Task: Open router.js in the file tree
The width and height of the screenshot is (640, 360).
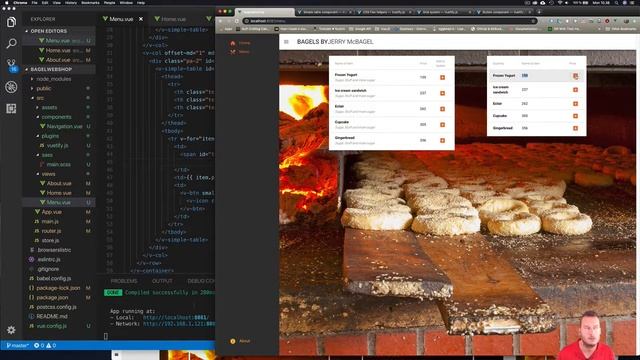Action: coord(51,231)
